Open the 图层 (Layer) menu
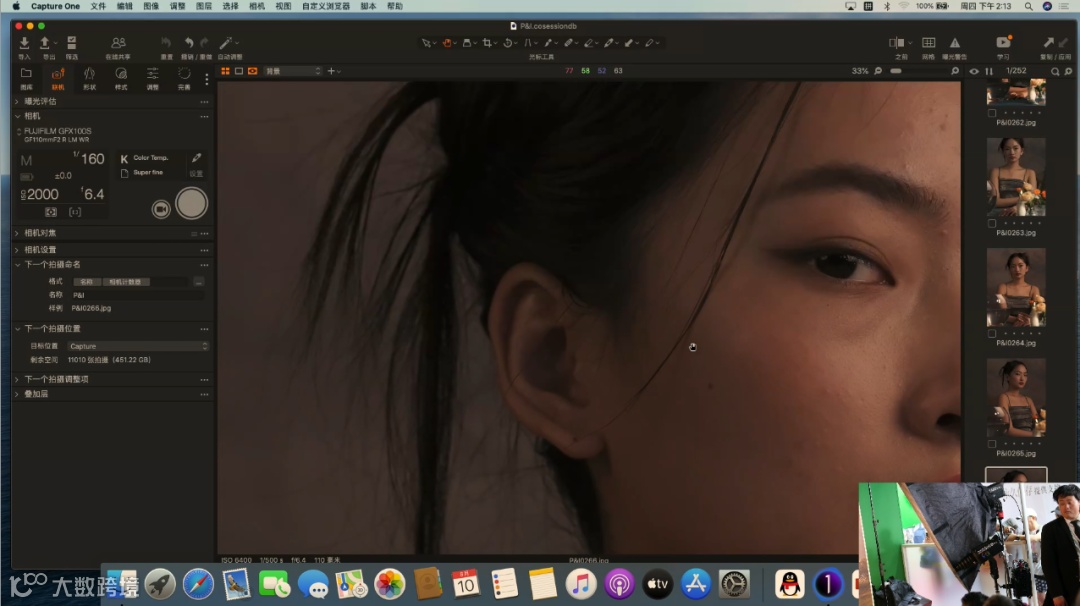The image size is (1080, 606). coord(204,6)
